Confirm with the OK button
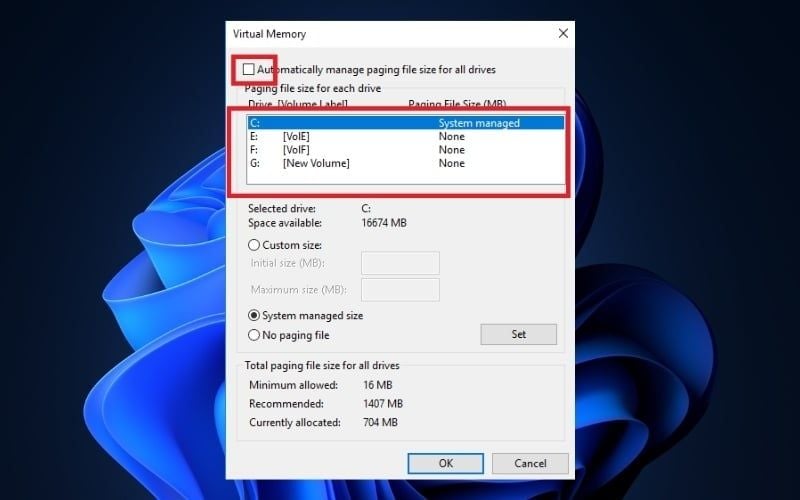The height and width of the screenshot is (500, 800). 445,463
